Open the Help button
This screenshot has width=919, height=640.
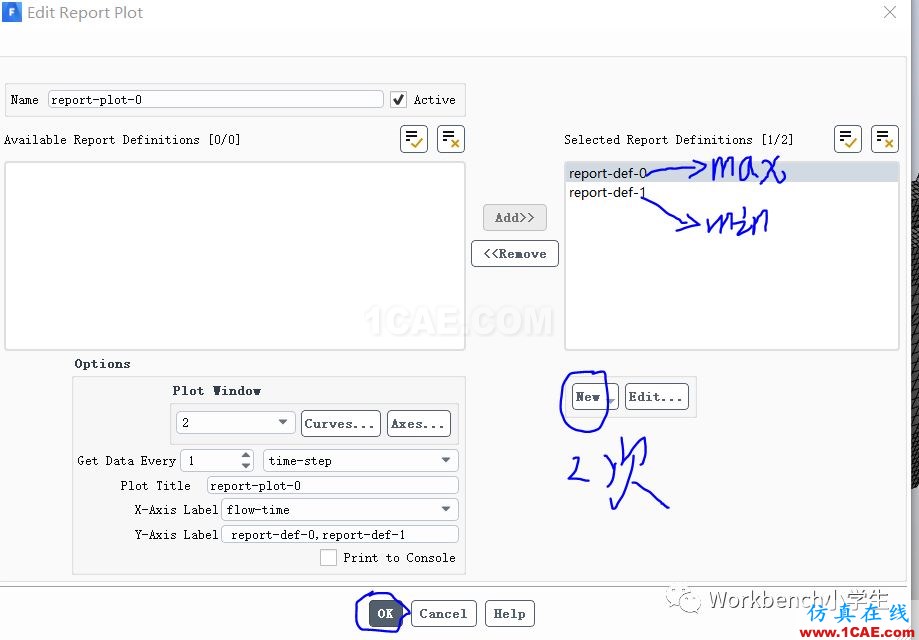509,614
